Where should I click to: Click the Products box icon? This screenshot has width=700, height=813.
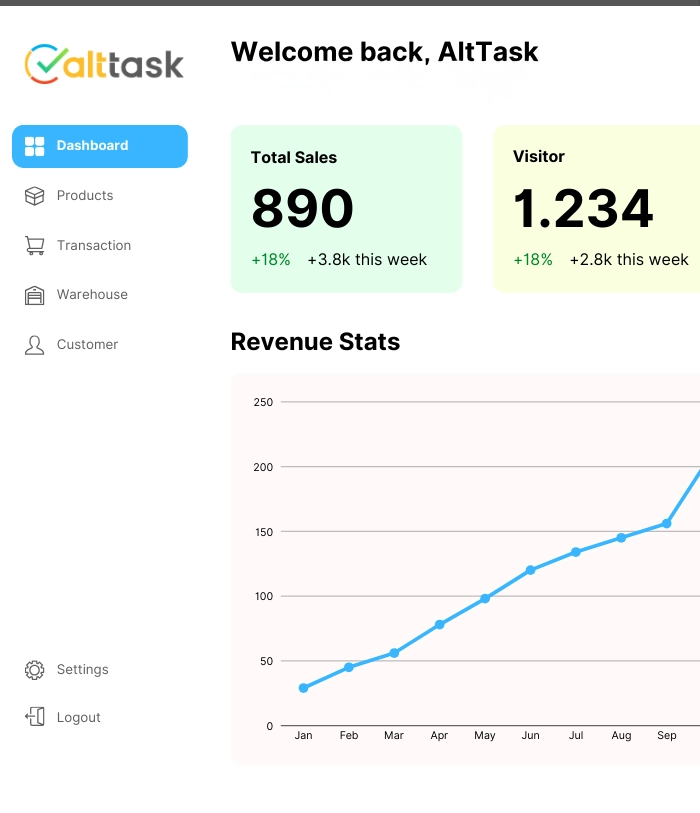tap(33, 195)
